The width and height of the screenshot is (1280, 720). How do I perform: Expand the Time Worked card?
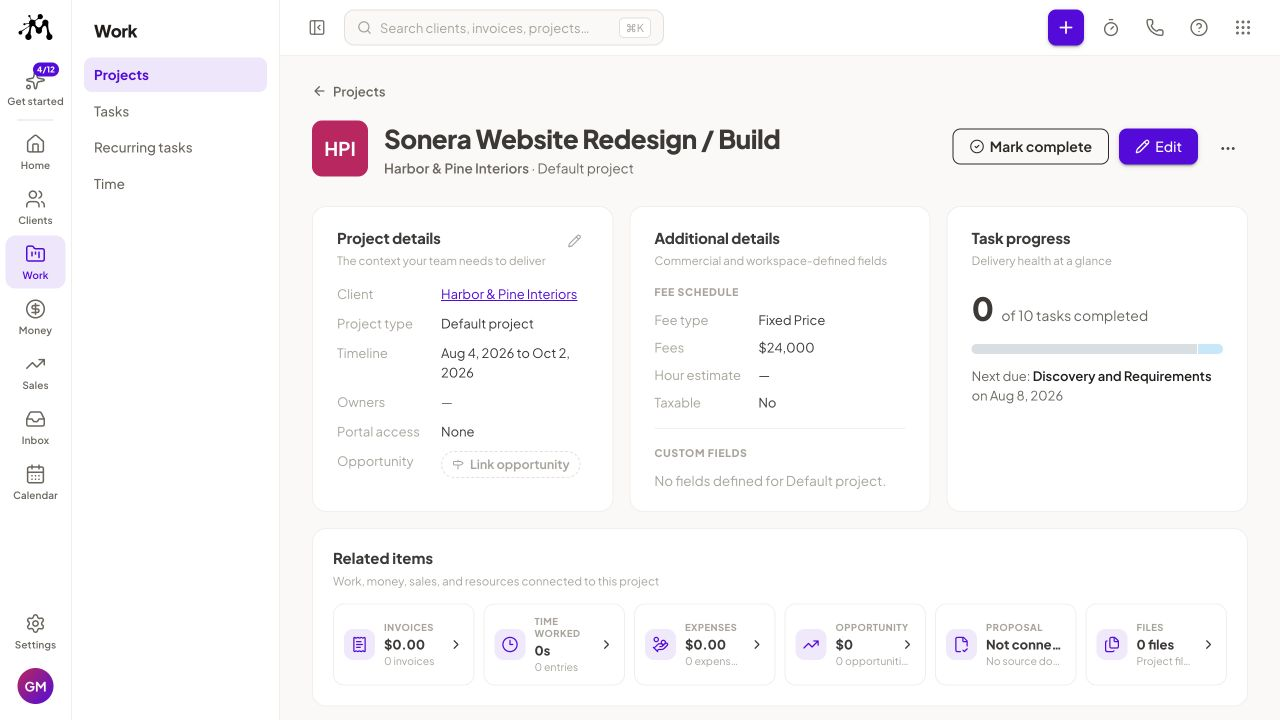click(554, 645)
